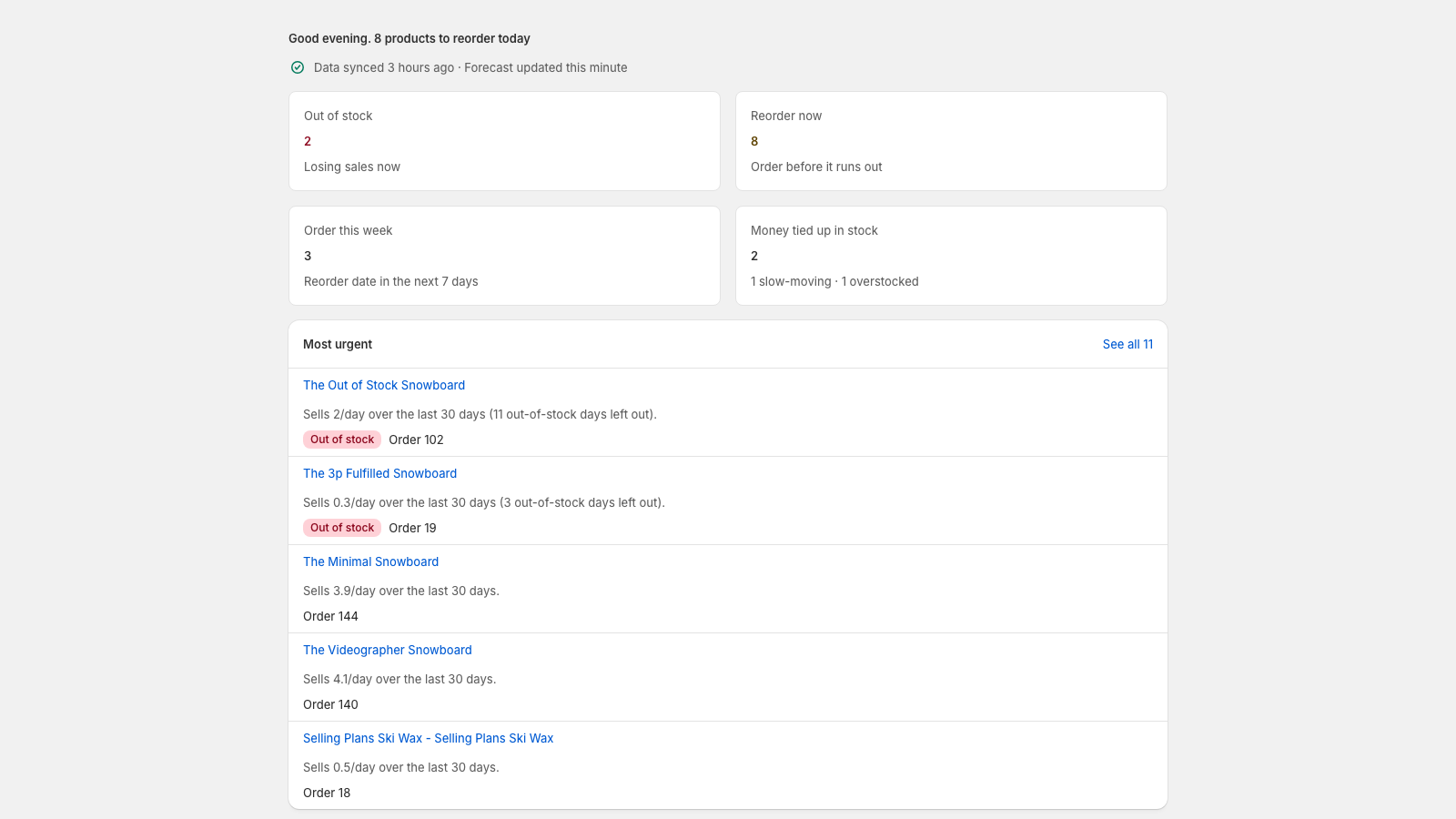Click Out of stock badge beside Order 102
The image size is (1456, 819).
pyautogui.click(x=342, y=440)
